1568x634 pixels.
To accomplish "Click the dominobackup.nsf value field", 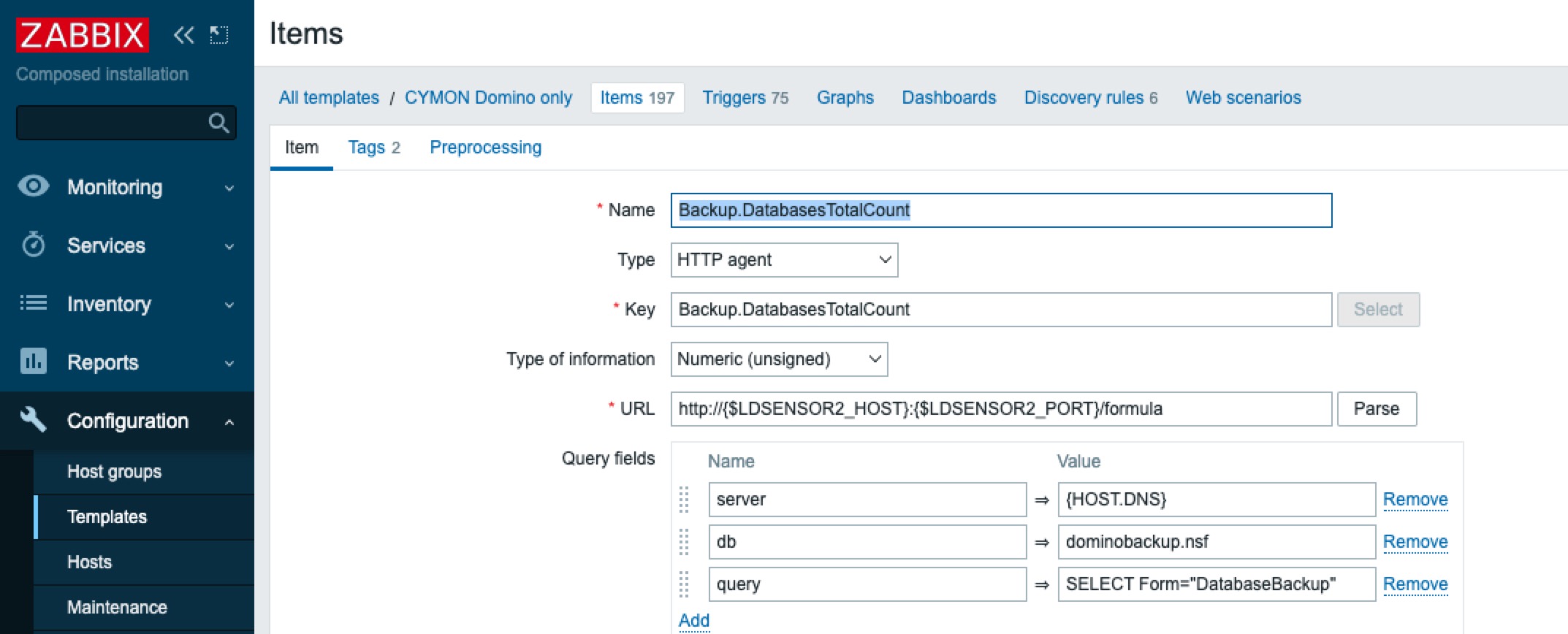I will [x=1217, y=542].
